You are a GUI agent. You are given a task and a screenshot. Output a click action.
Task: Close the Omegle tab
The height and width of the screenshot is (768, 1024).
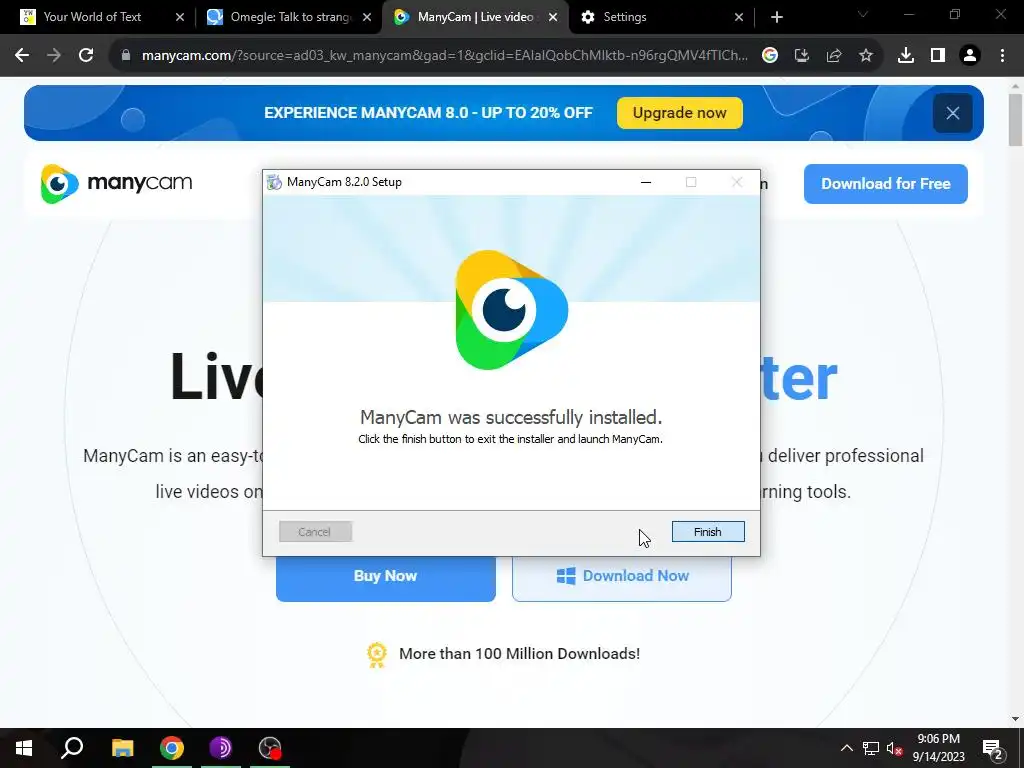(367, 18)
